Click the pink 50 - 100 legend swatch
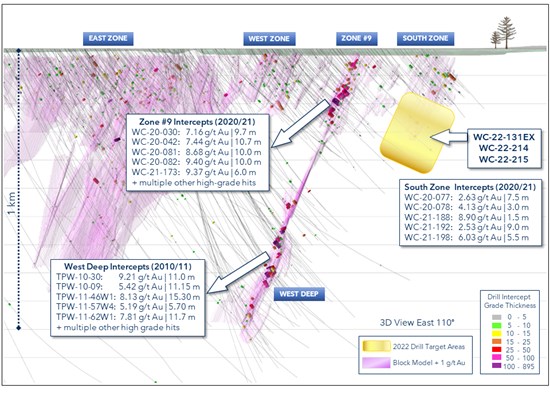Screen dimensions: 550x412 click(496, 358)
